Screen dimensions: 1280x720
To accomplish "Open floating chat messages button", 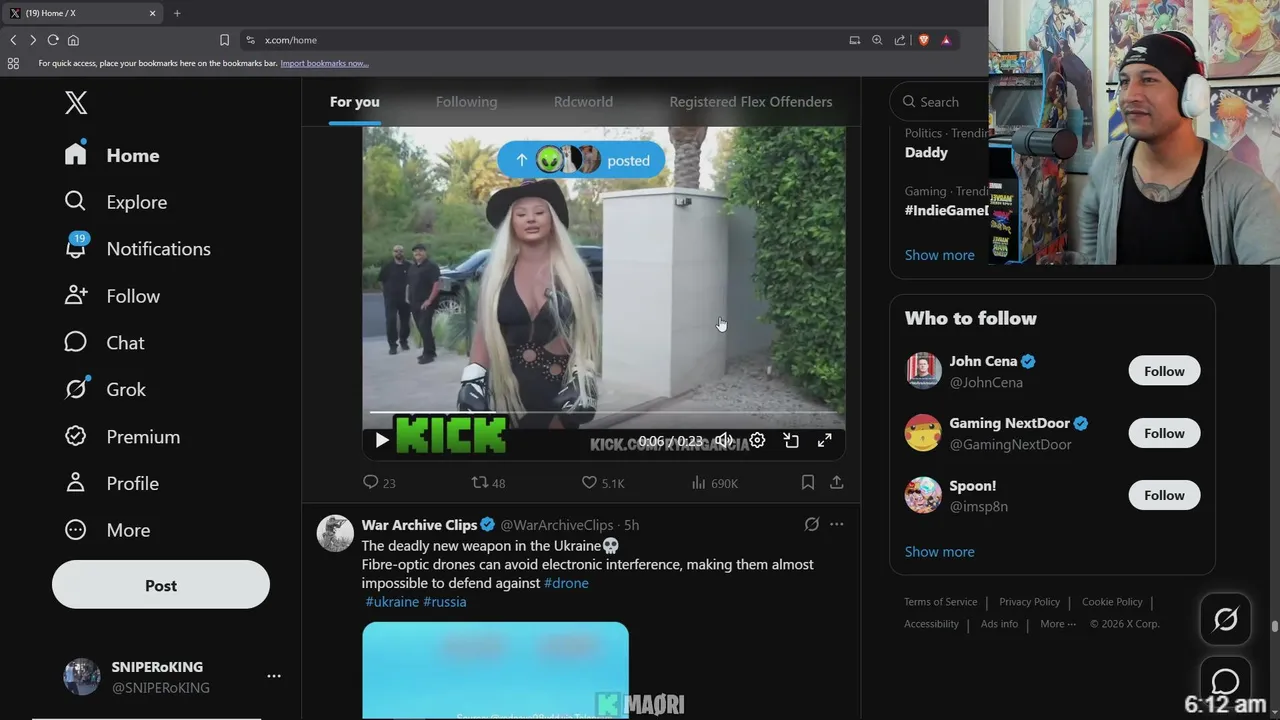I will (1225, 681).
